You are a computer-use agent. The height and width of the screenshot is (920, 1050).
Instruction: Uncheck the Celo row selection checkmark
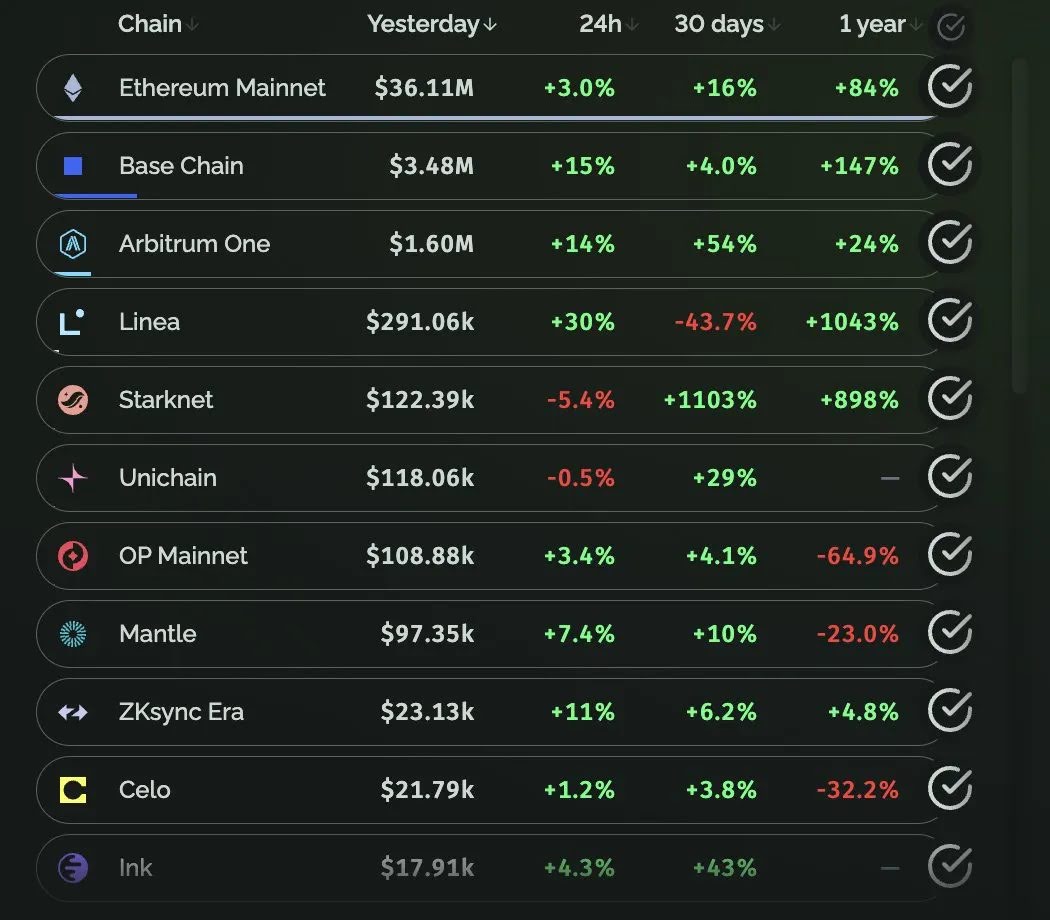tap(950, 790)
